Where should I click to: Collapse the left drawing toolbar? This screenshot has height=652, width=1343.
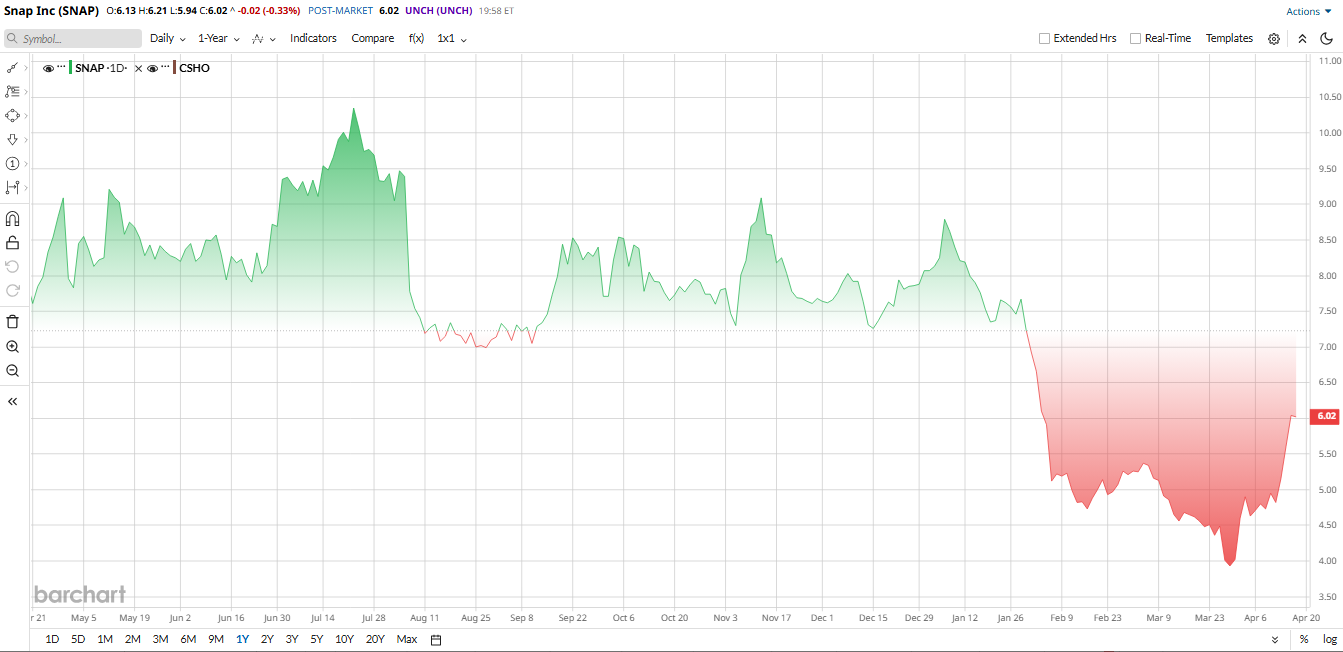(12, 401)
